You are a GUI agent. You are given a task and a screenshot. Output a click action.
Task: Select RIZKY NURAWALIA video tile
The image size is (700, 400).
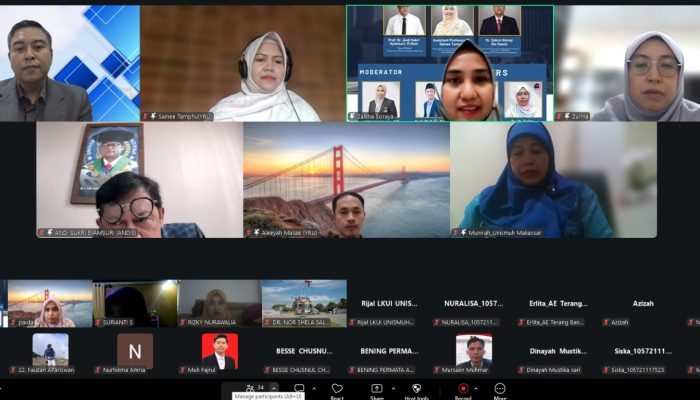click(219, 304)
